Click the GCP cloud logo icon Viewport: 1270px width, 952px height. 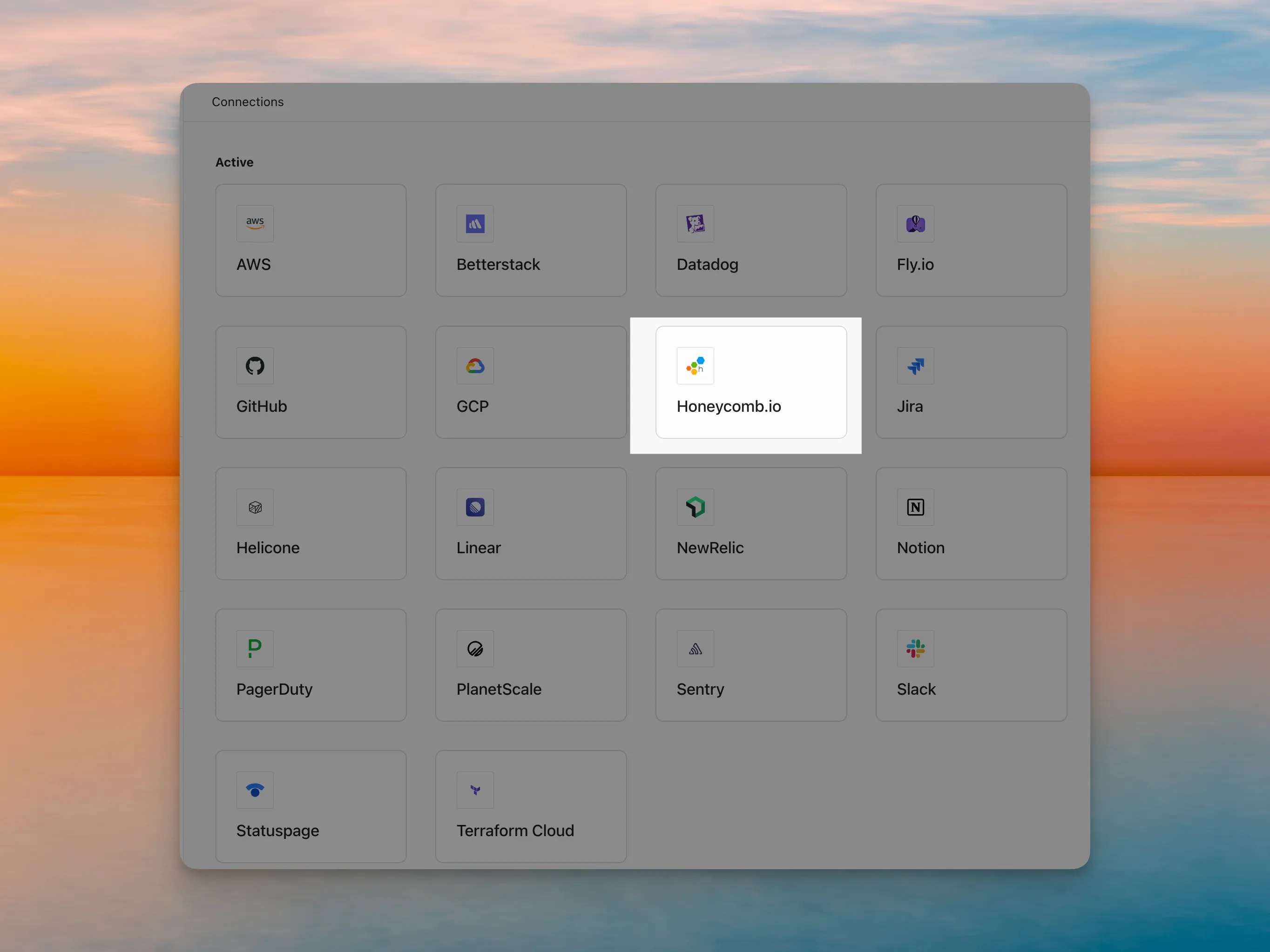[x=475, y=366]
